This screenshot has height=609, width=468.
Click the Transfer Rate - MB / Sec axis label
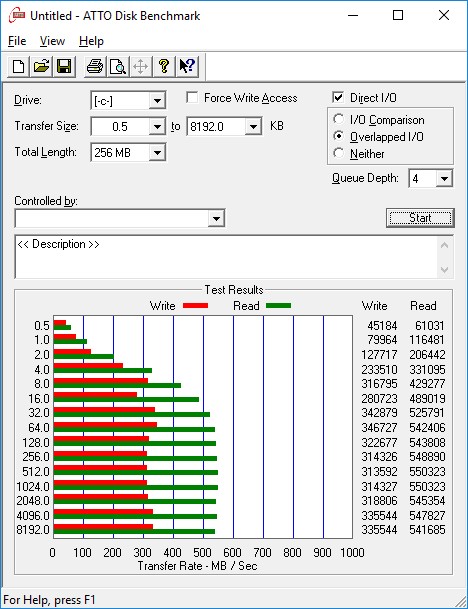pos(197,566)
